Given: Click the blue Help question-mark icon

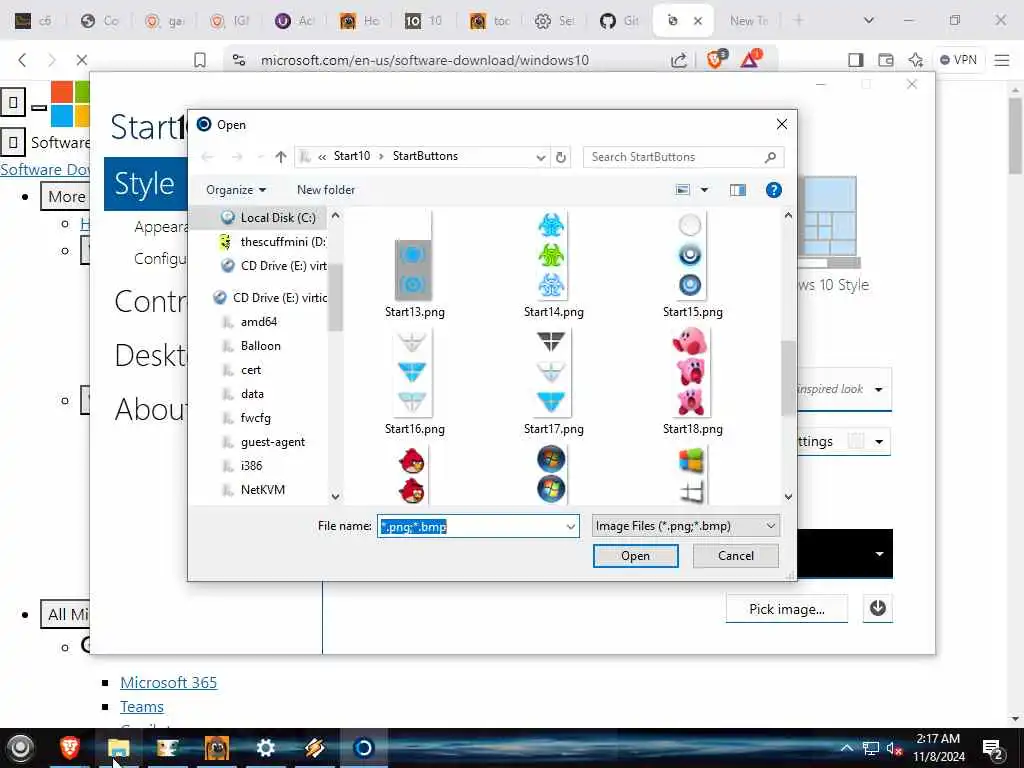Looking at the screenshot, I should 774,190.
